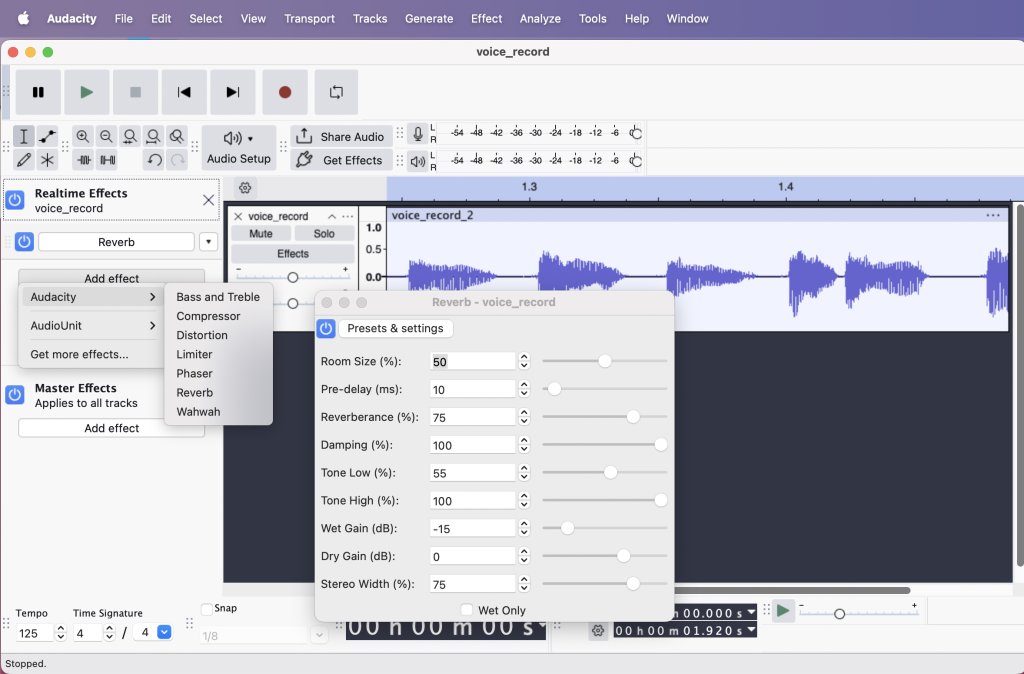This screenshot has width=1024, height=674.
Task: Click the Zoom In magnifier icon
Action: [x=83, y=137]
